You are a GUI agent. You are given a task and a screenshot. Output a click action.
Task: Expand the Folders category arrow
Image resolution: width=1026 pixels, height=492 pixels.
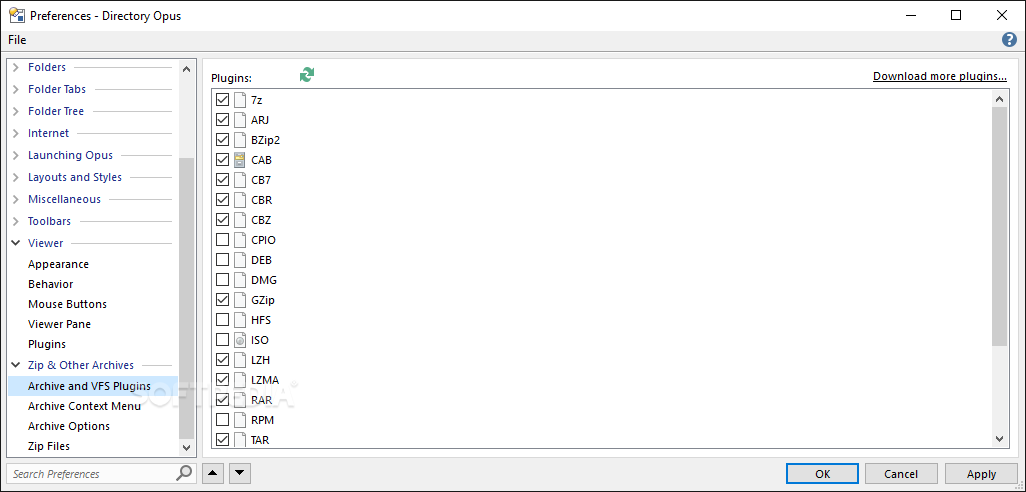16,67
